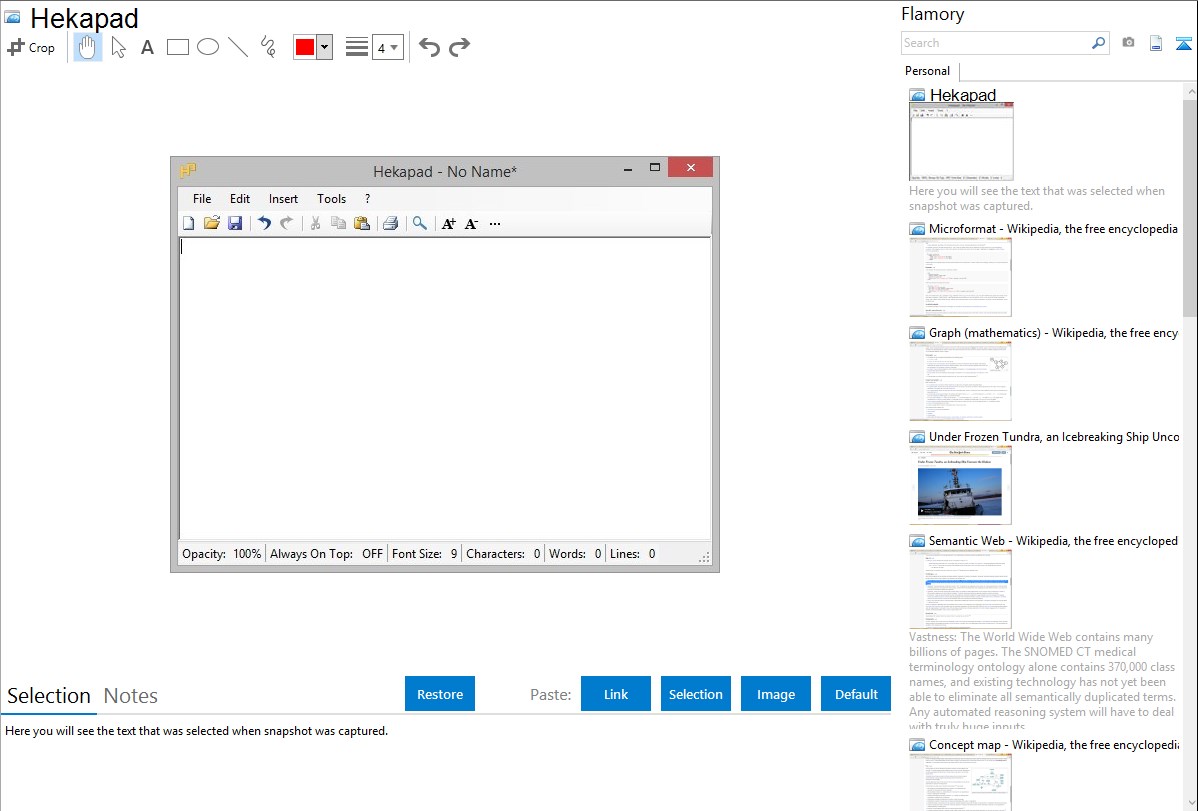Activate the hand pan tool
Image resolution: width=1198 pixels, height=811 pixels.
88,47
